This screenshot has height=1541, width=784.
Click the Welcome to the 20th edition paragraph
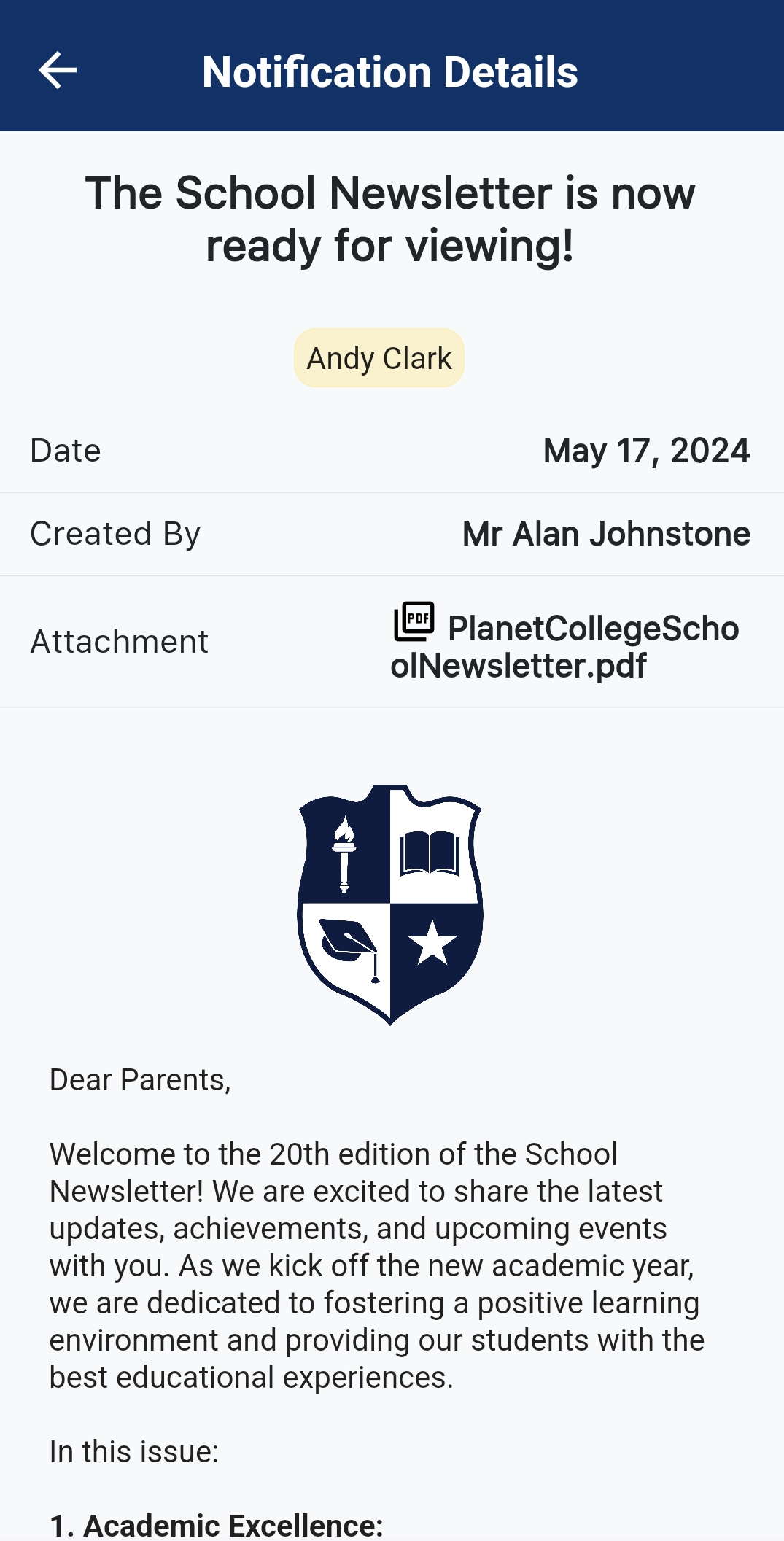tap(376, 1265)
